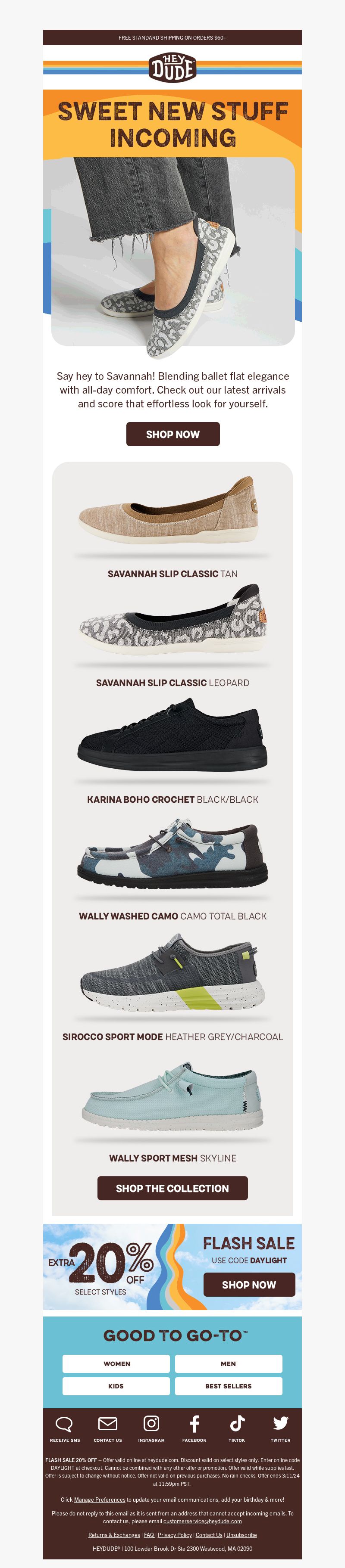Viewport: 345px width, 1568px height.
Task: Open the Instagram icon
Action: tap(151, 1423)
